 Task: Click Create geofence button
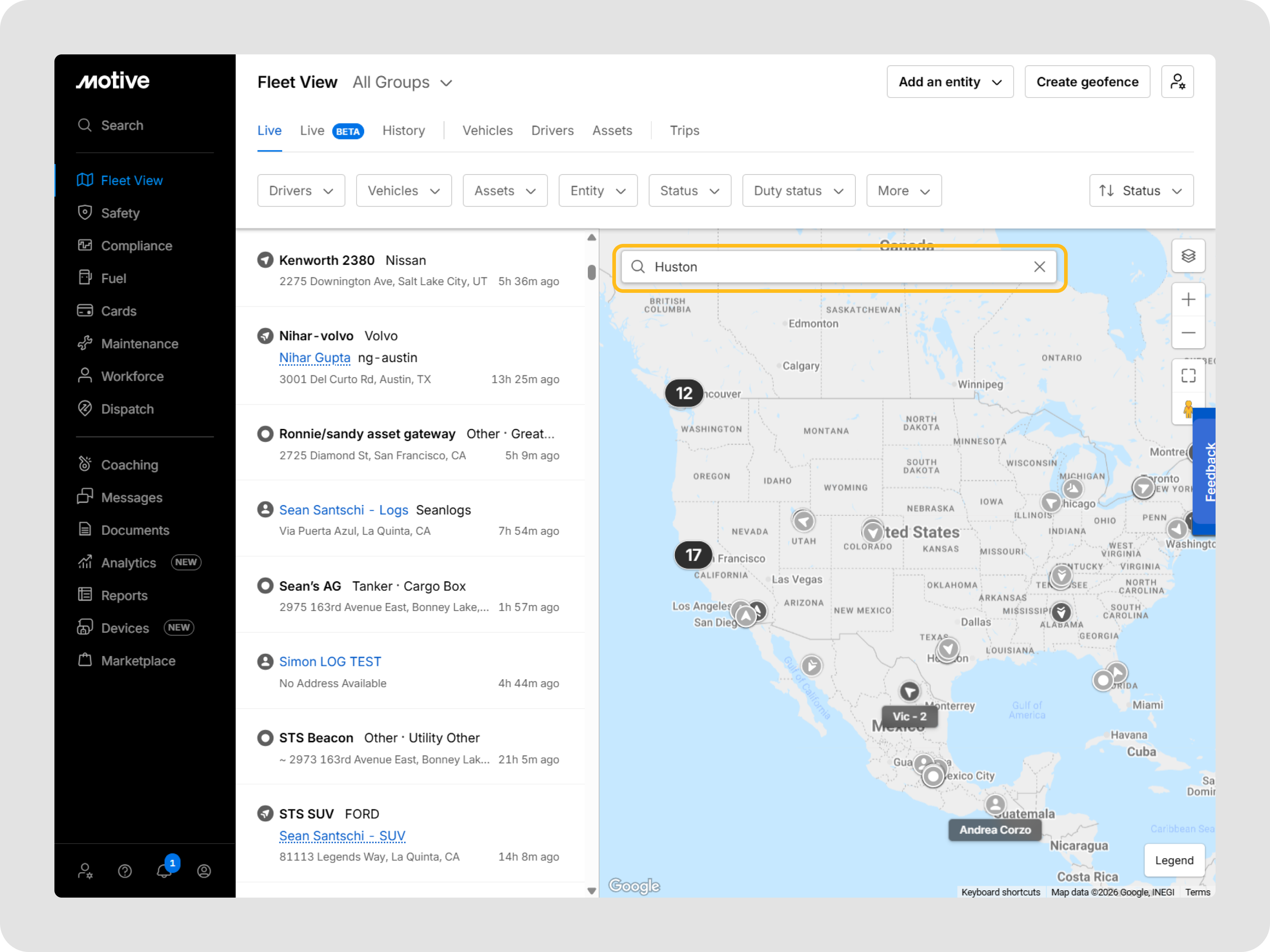[x=1087, y=82]
